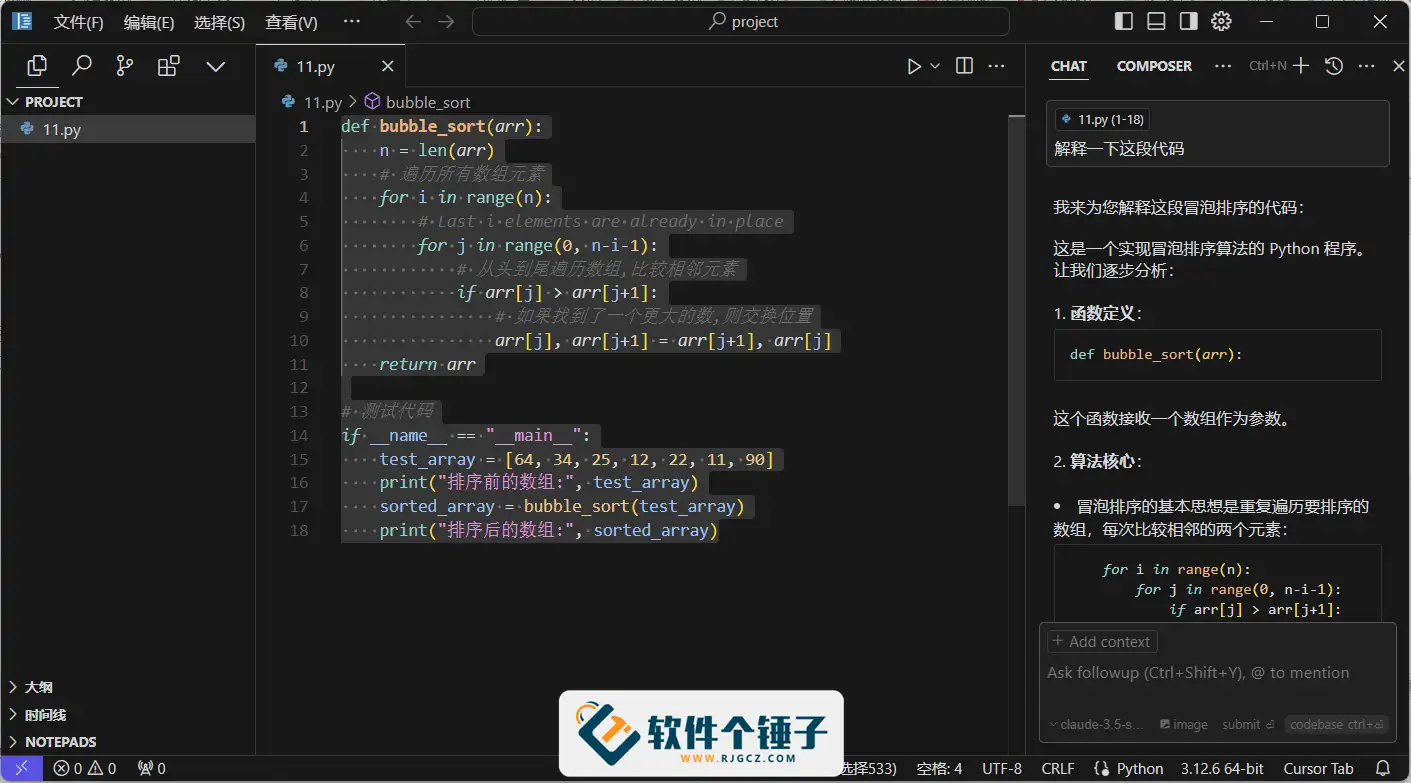Split the editor to the right
This screenshot has width=1411, height=783.
(964, 66)
